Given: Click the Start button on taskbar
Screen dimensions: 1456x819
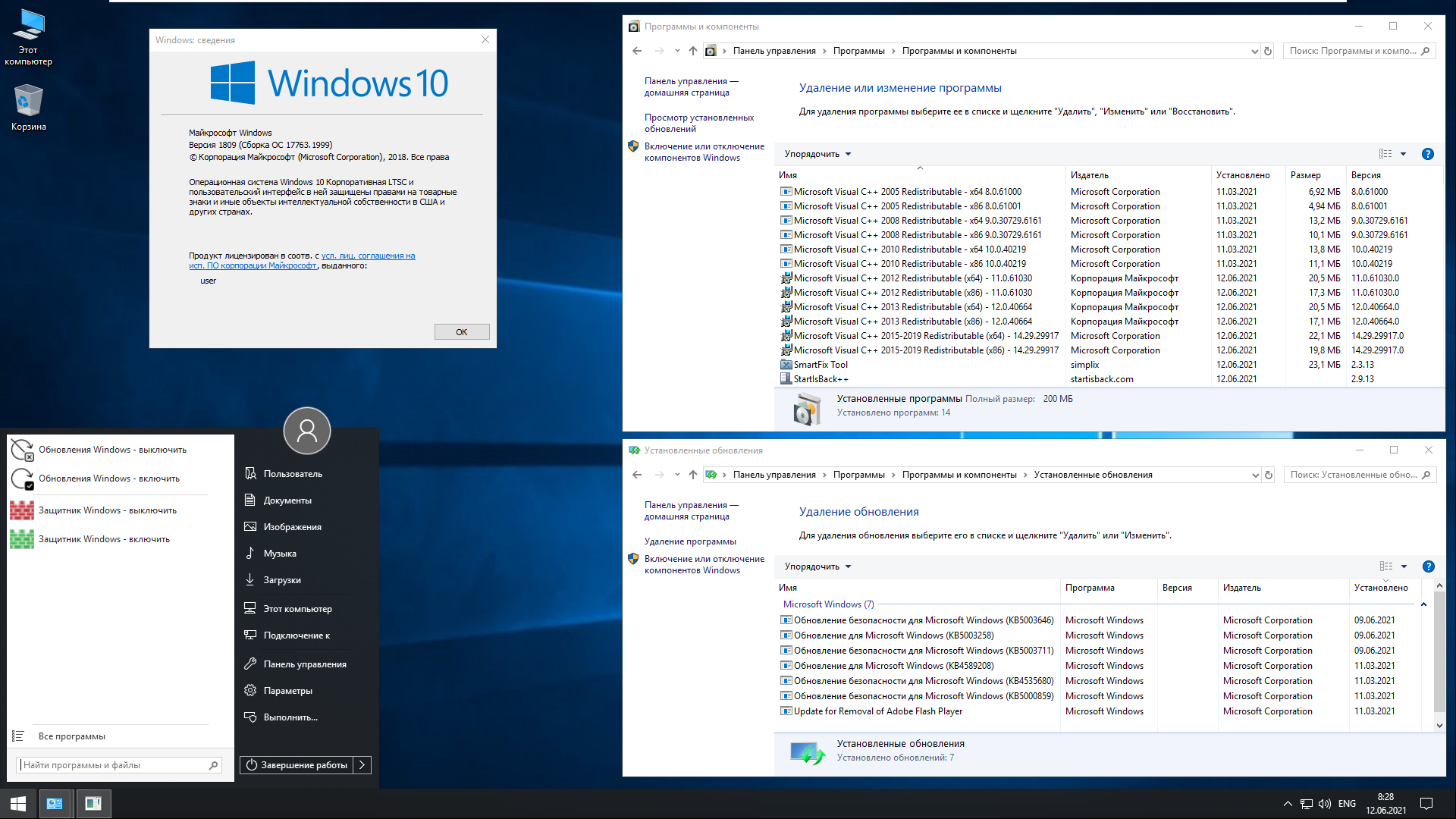Looking at the screenshot, I should [18, 803].
